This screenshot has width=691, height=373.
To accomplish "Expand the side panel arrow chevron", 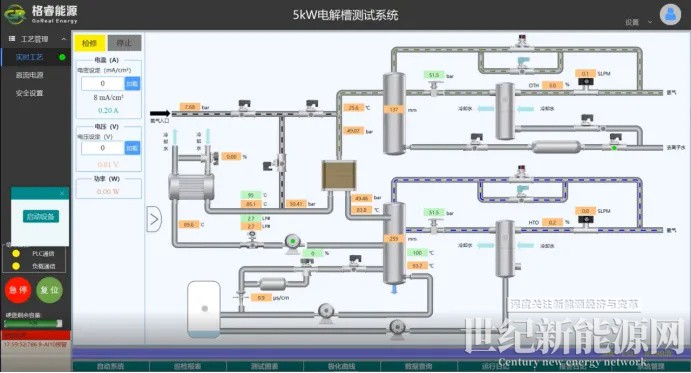I will [x=154, y=219].
